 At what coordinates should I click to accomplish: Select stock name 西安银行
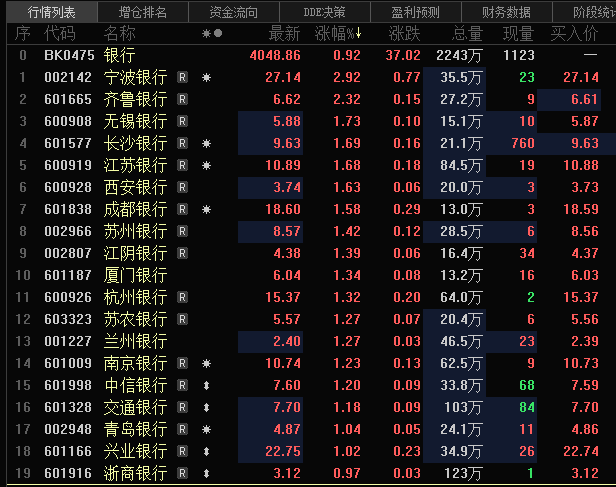tap(136, 187)
